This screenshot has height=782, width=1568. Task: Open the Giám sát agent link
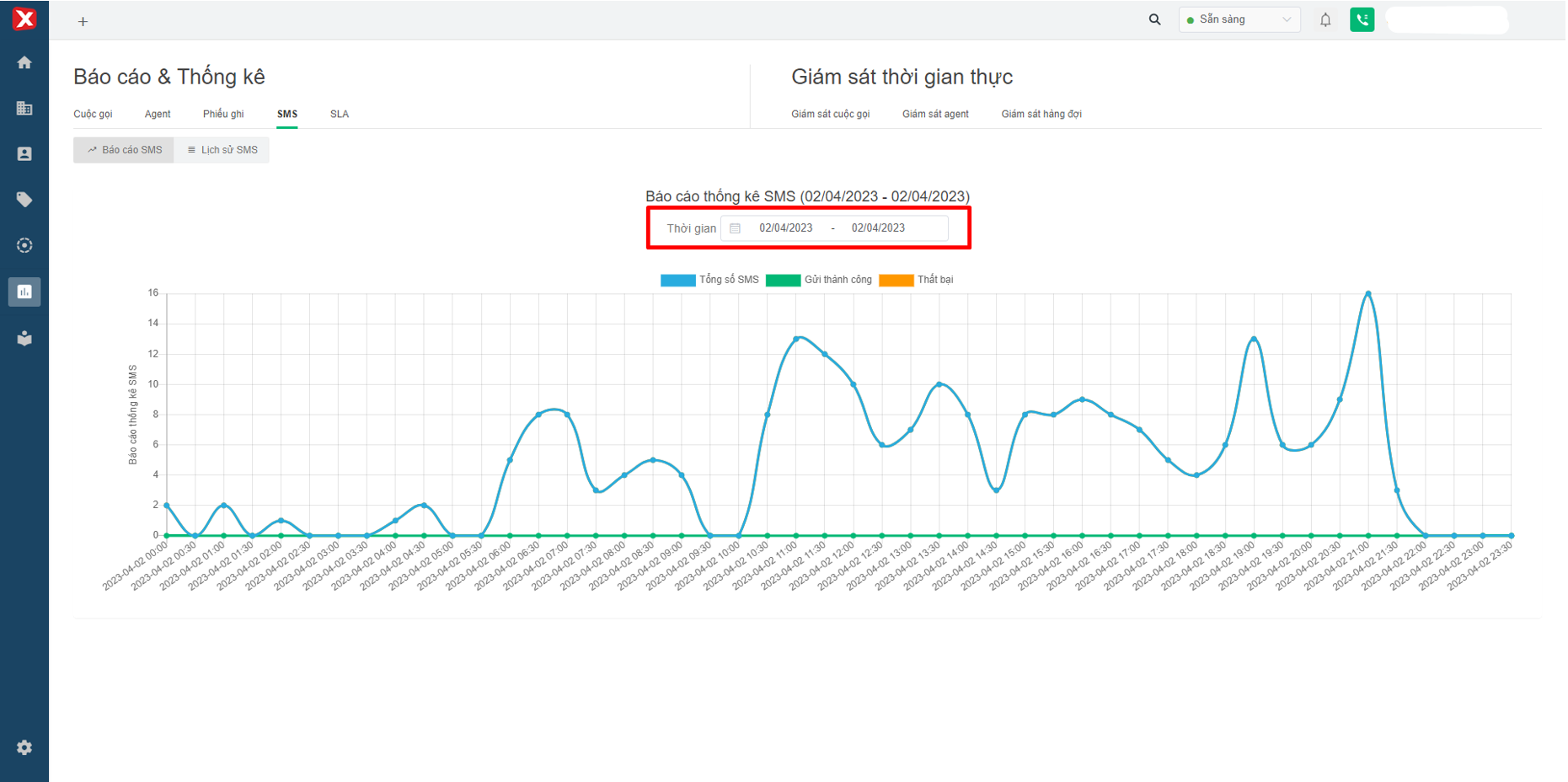click(935, 114)
